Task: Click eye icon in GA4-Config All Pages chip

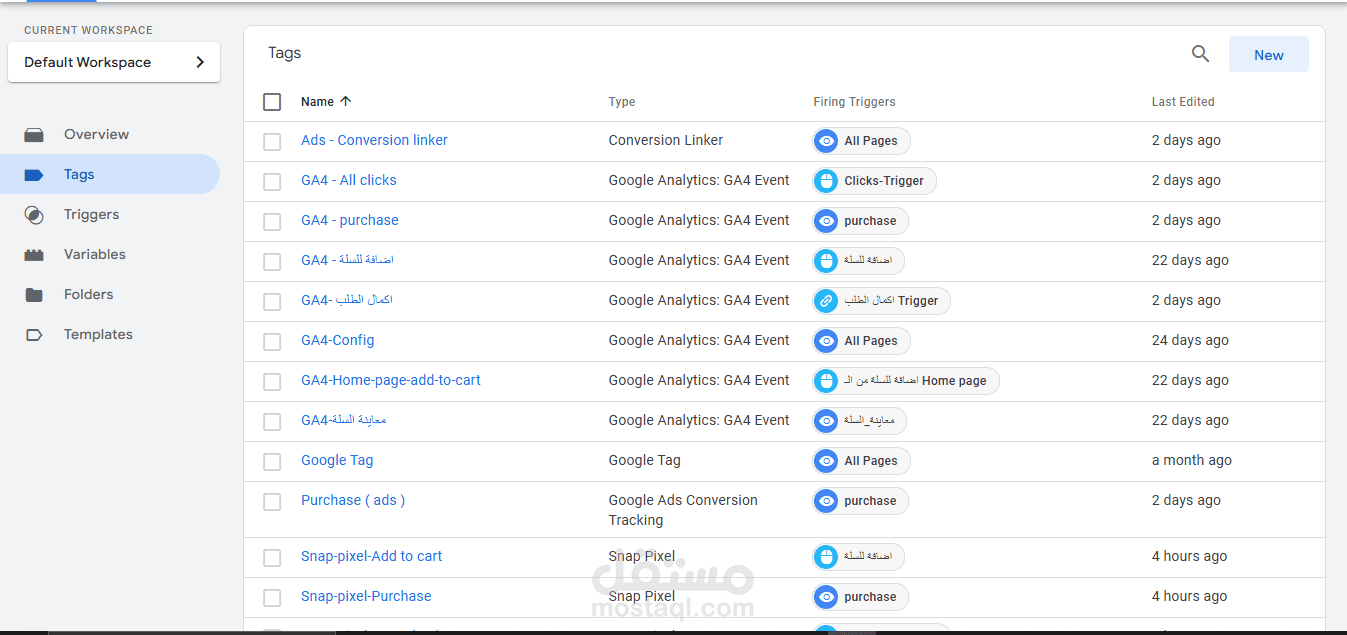Action: pyautogui.click(x=826, y=341)
